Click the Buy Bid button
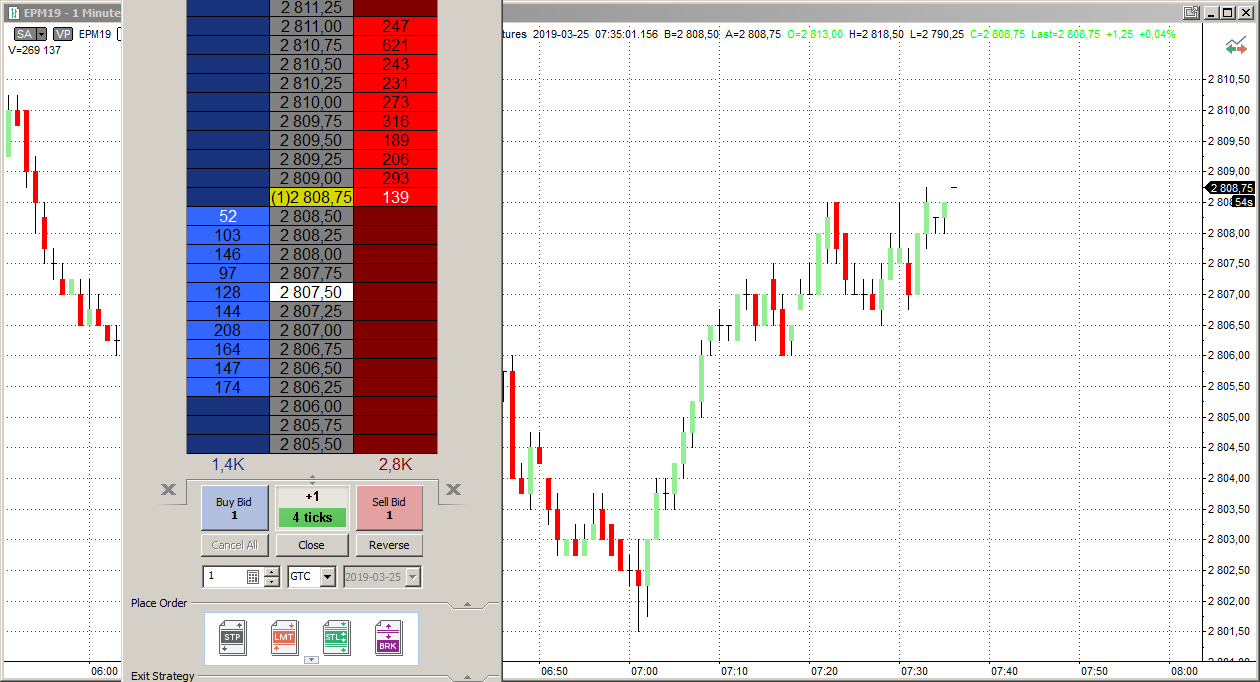This screenshot has height=682, width=1260. point(234,508)
